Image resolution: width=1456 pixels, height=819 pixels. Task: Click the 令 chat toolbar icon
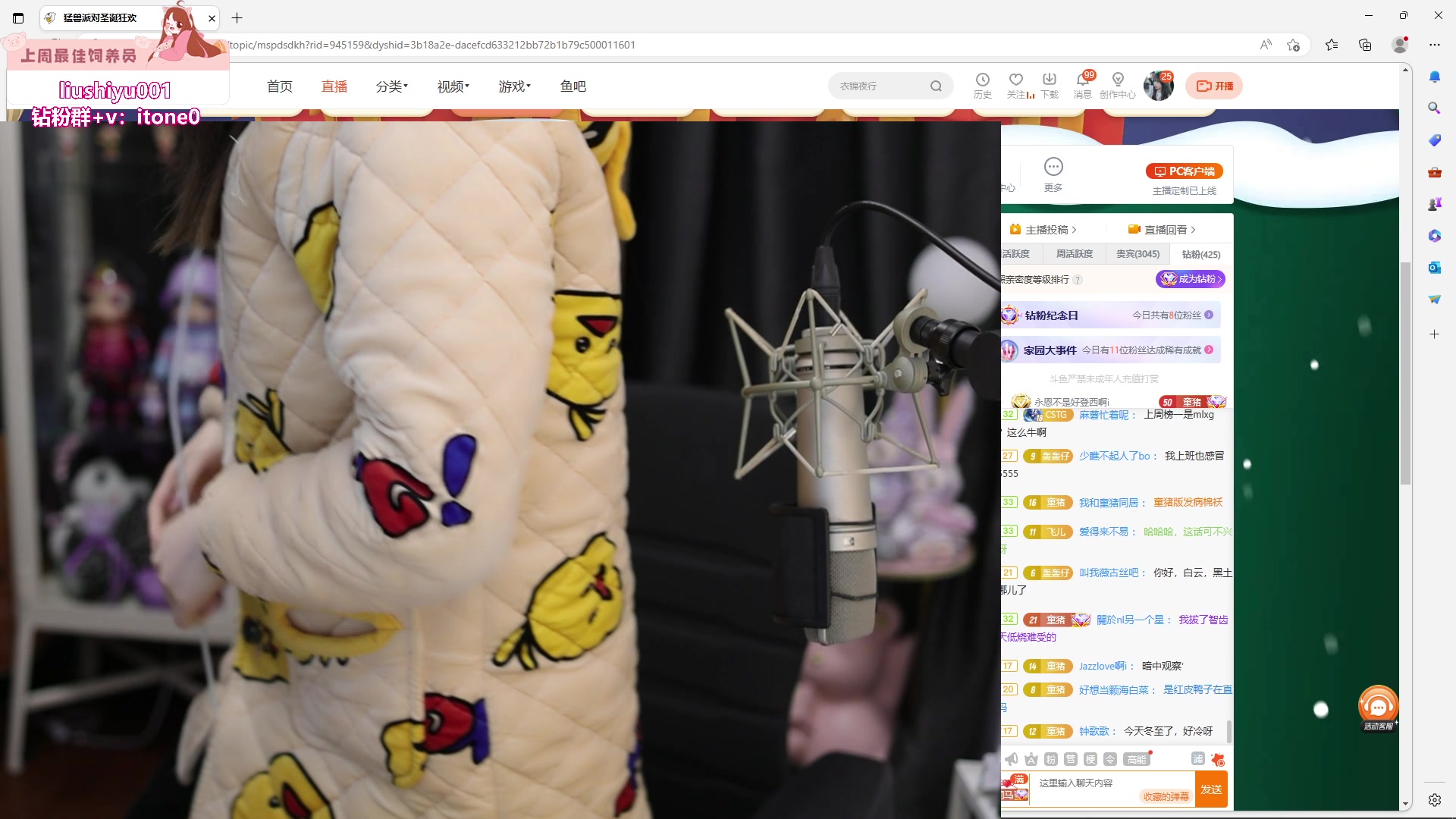pyautogui.click(x=1109, y=759)
